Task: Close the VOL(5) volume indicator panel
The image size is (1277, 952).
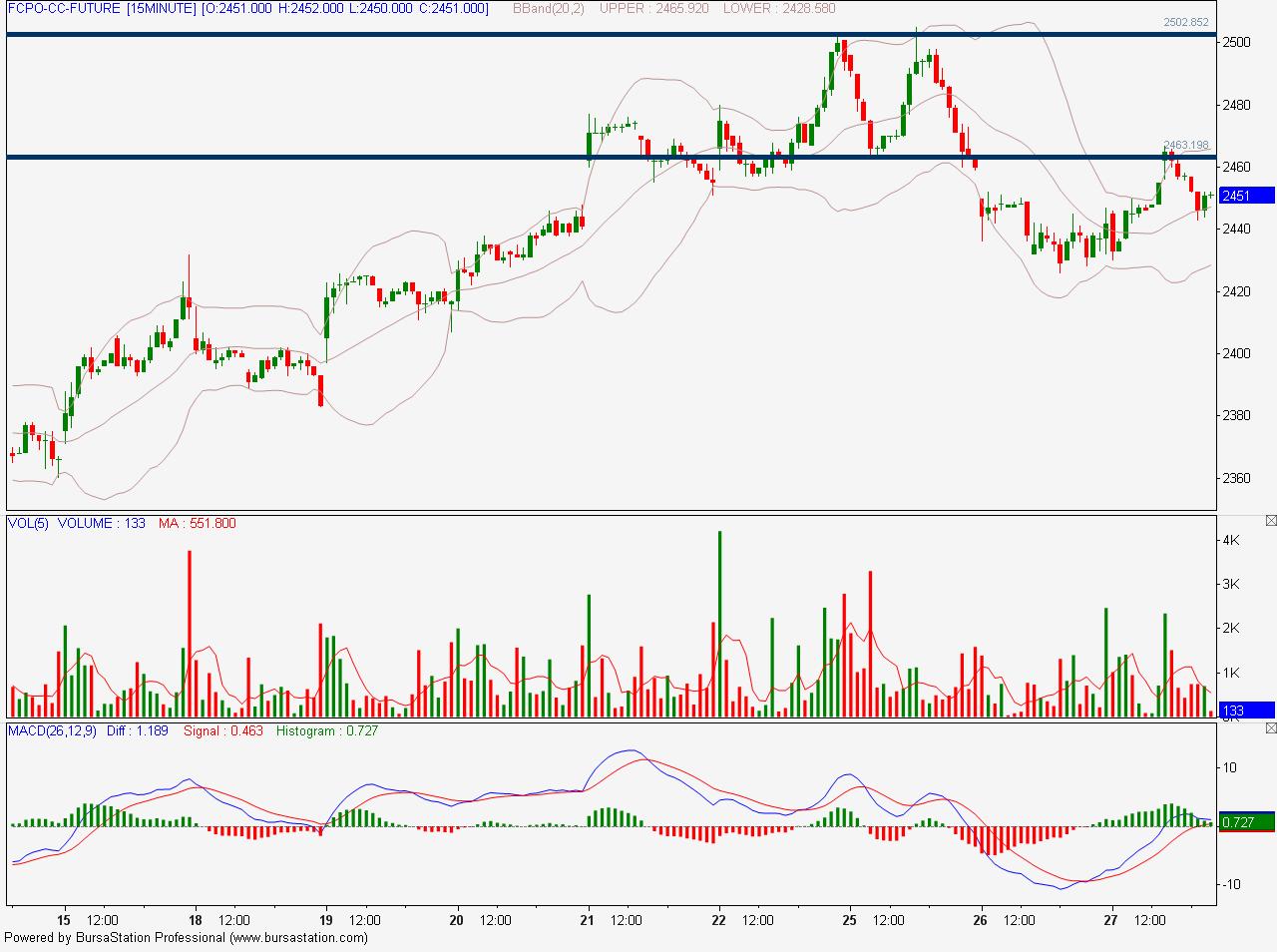Action: coord(1270,521)
